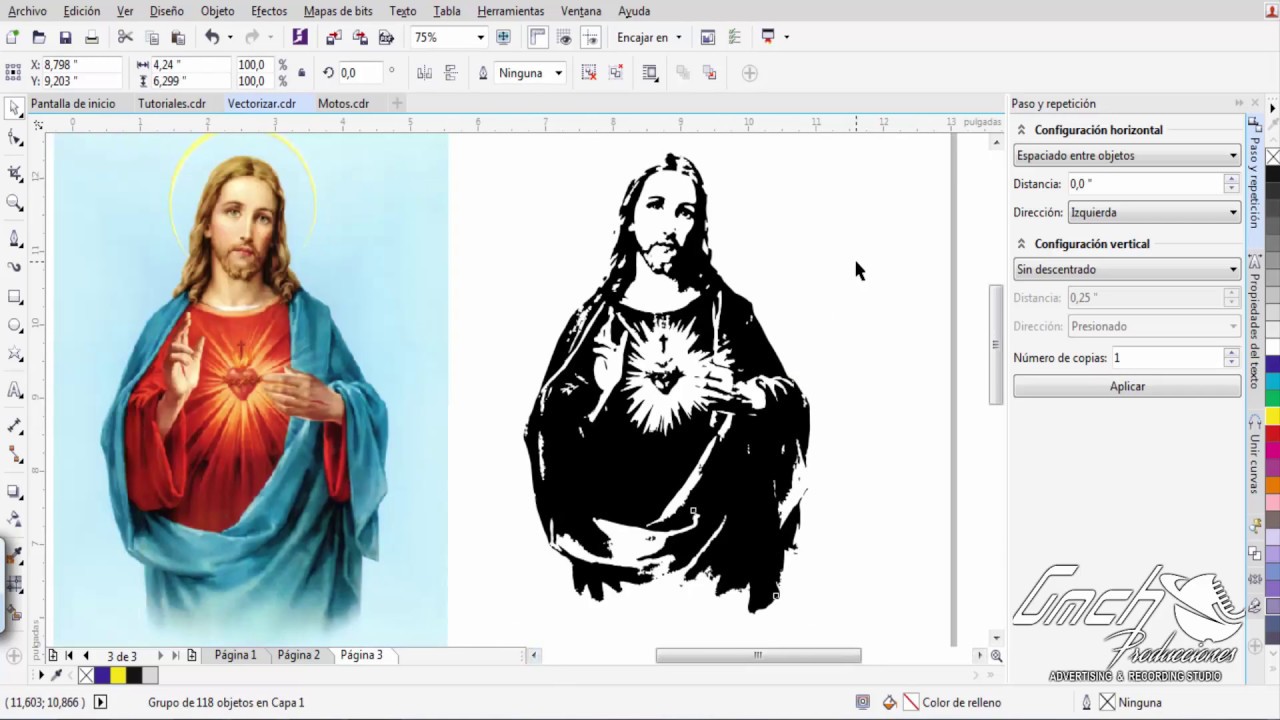Open the Pantalla de inicio tab

click(73, 103)
